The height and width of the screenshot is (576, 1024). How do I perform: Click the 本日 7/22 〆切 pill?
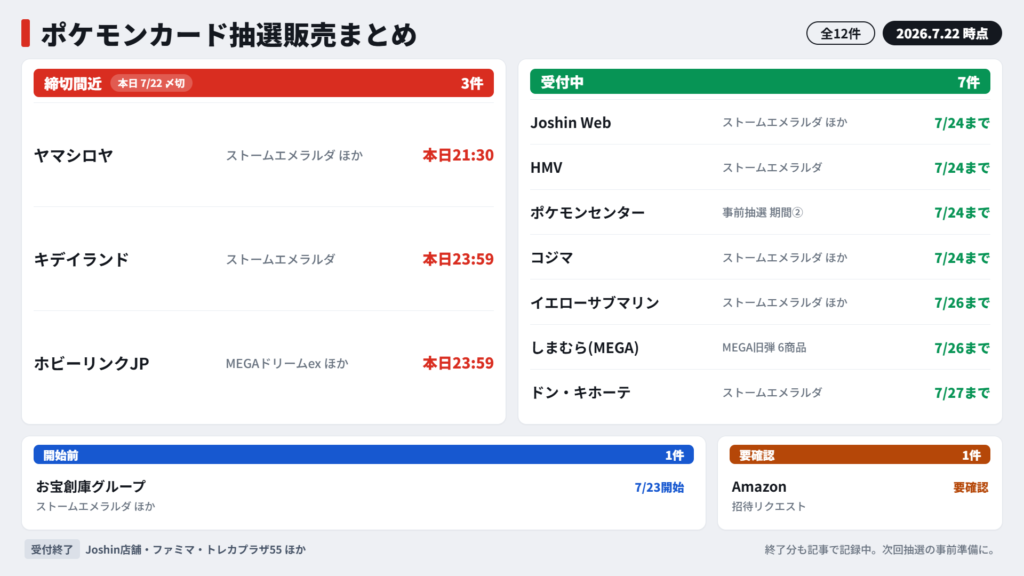[x=152, y=83]
